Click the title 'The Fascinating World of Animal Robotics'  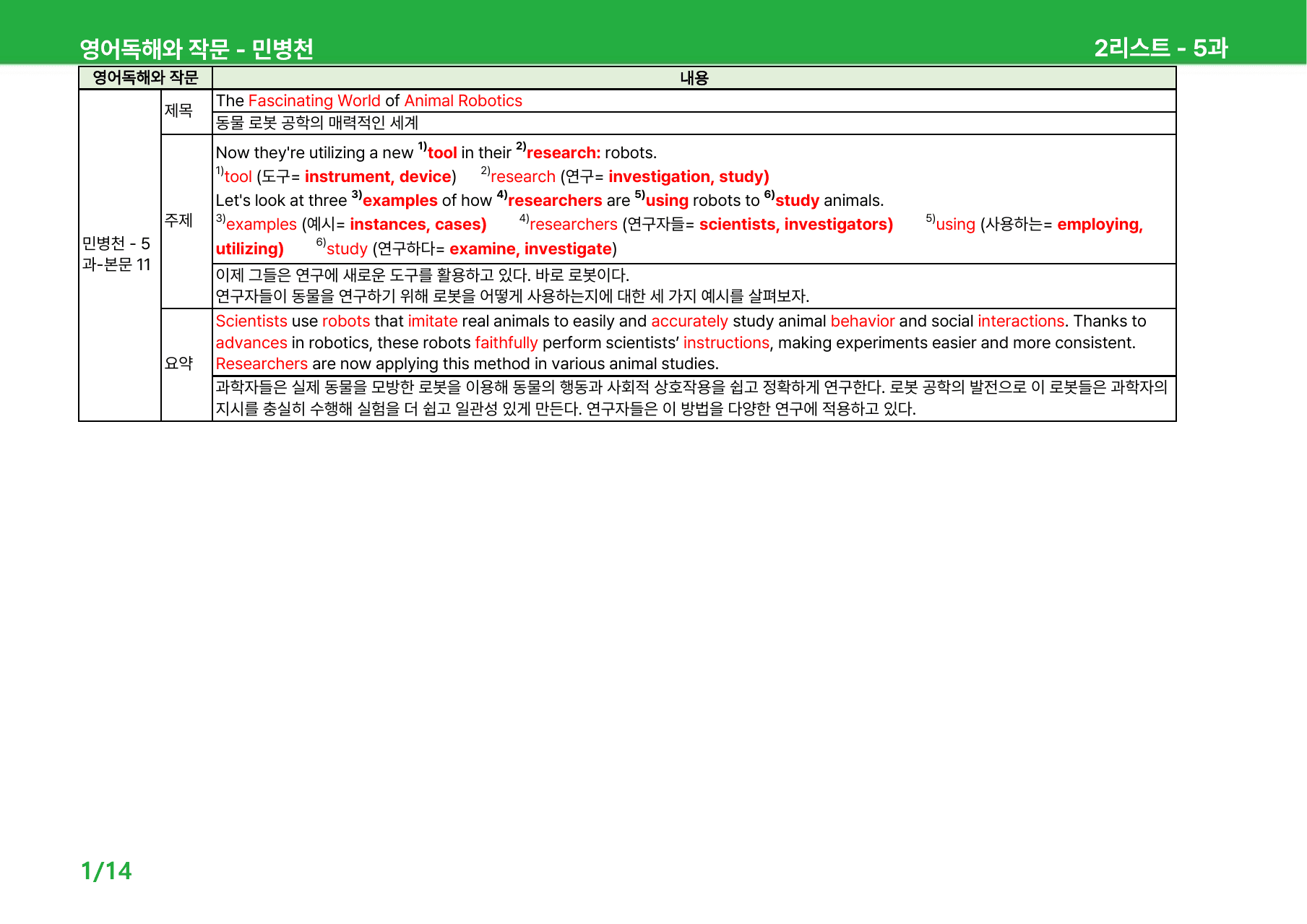(x=369, y=100)
